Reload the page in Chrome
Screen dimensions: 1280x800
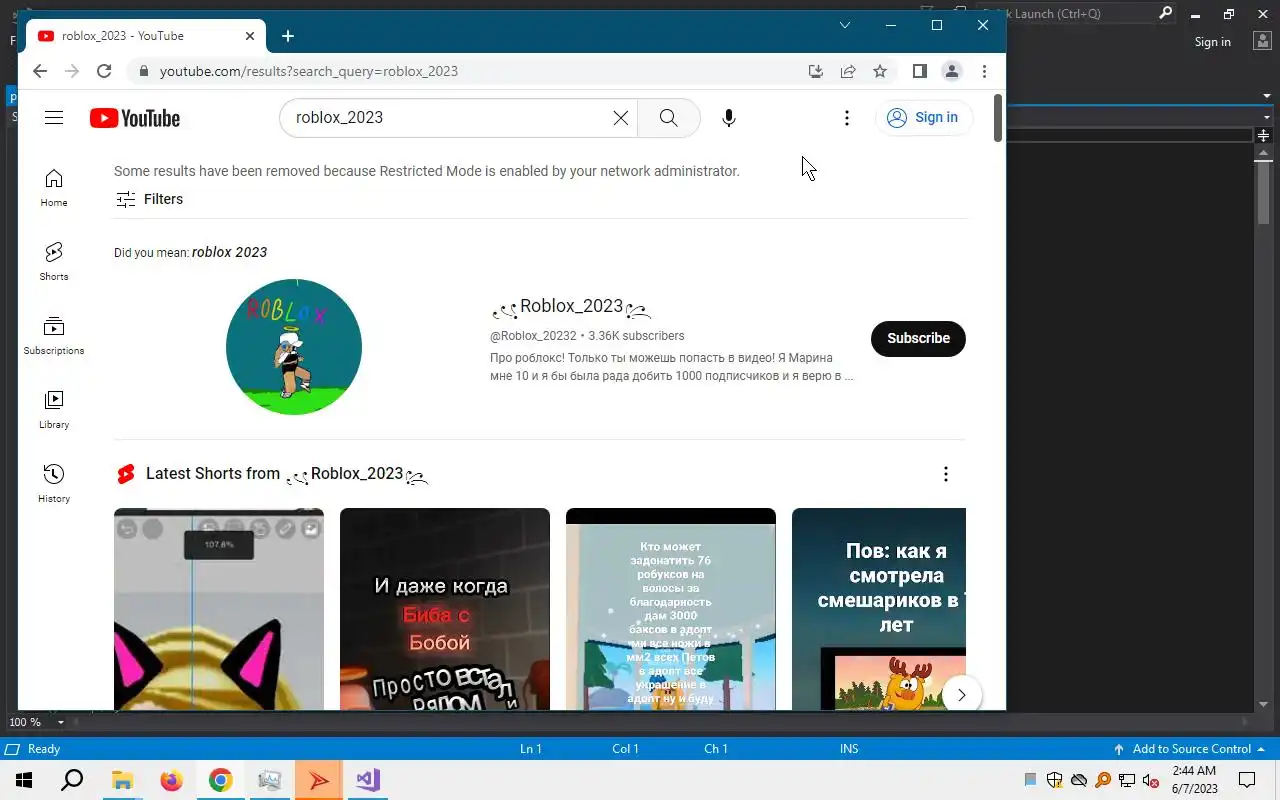point(104,71)
